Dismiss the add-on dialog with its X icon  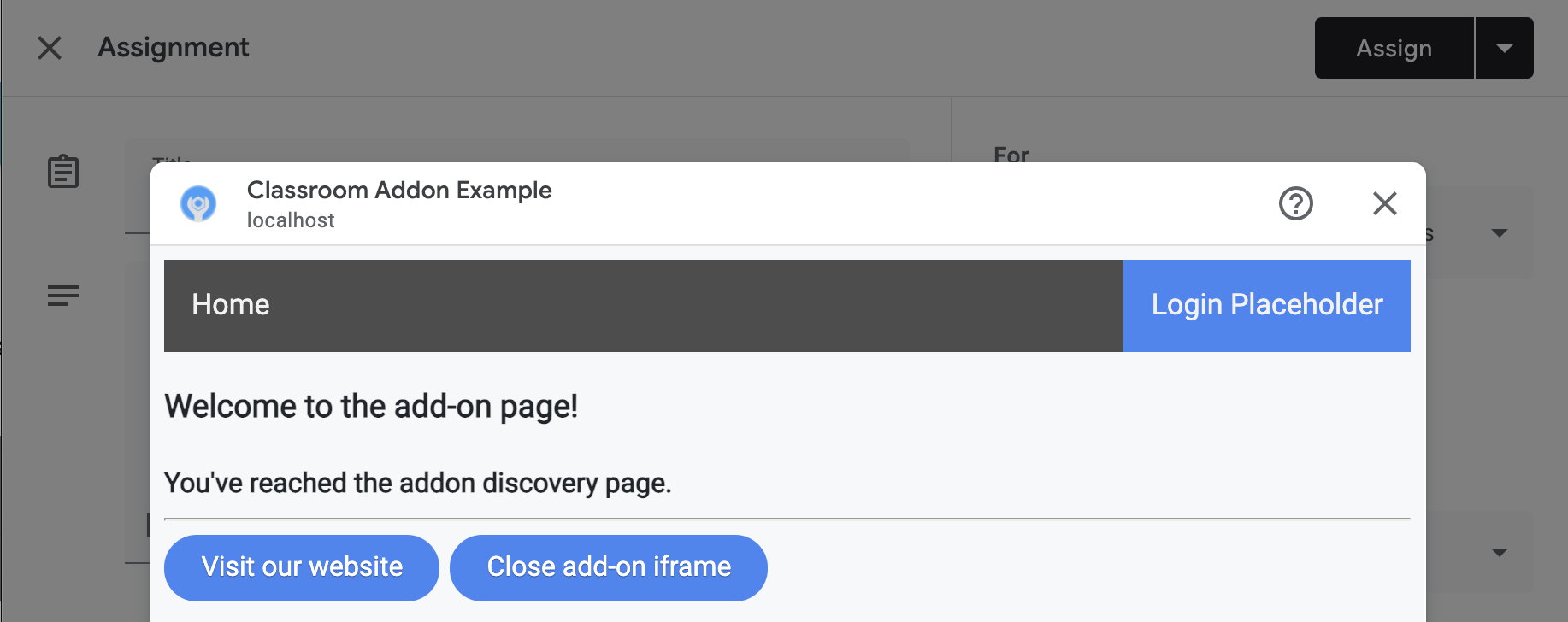(x=1384, y=203)
